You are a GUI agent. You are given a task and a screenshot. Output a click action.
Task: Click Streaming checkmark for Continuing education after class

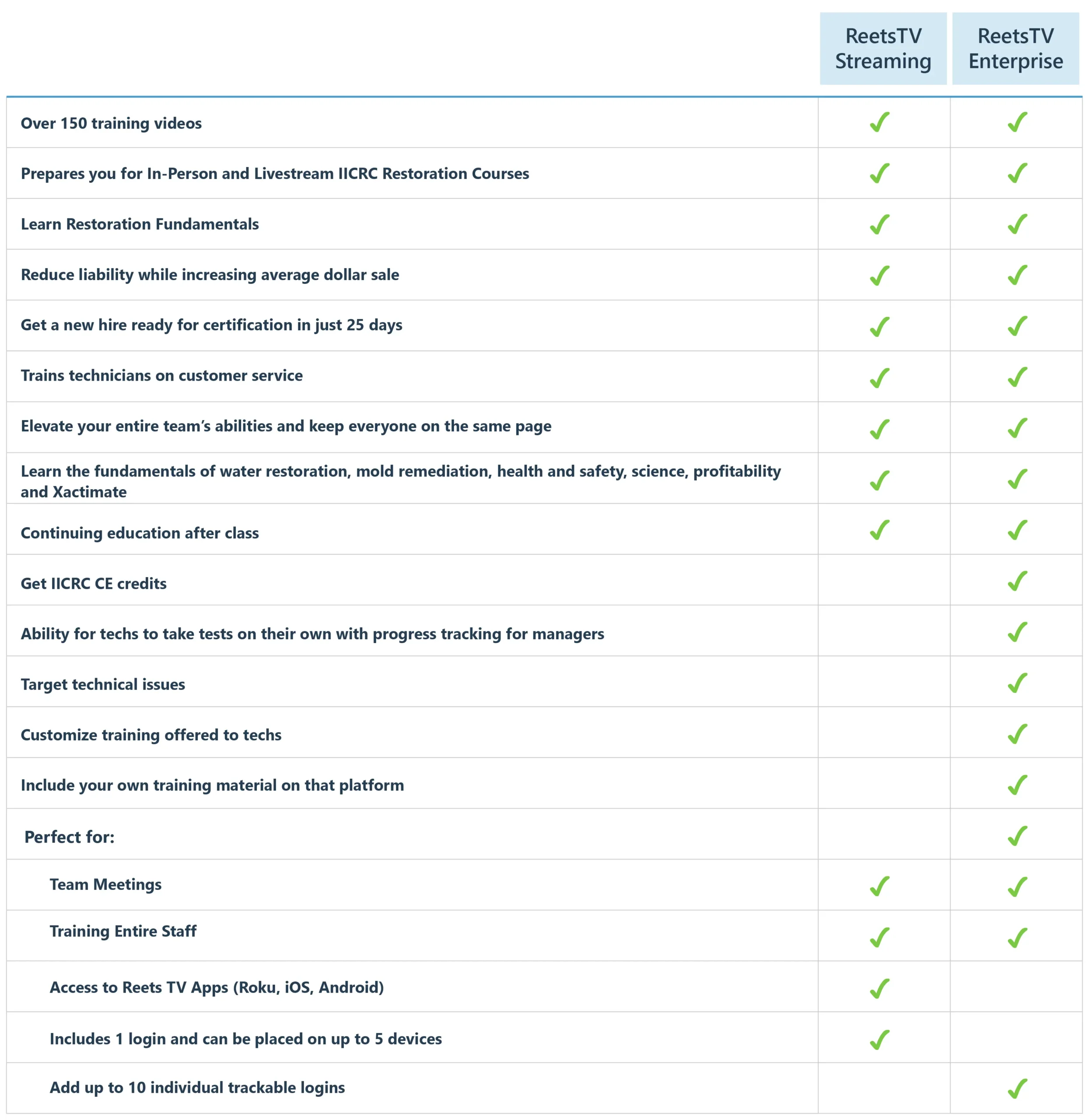(x=880, y=530)
